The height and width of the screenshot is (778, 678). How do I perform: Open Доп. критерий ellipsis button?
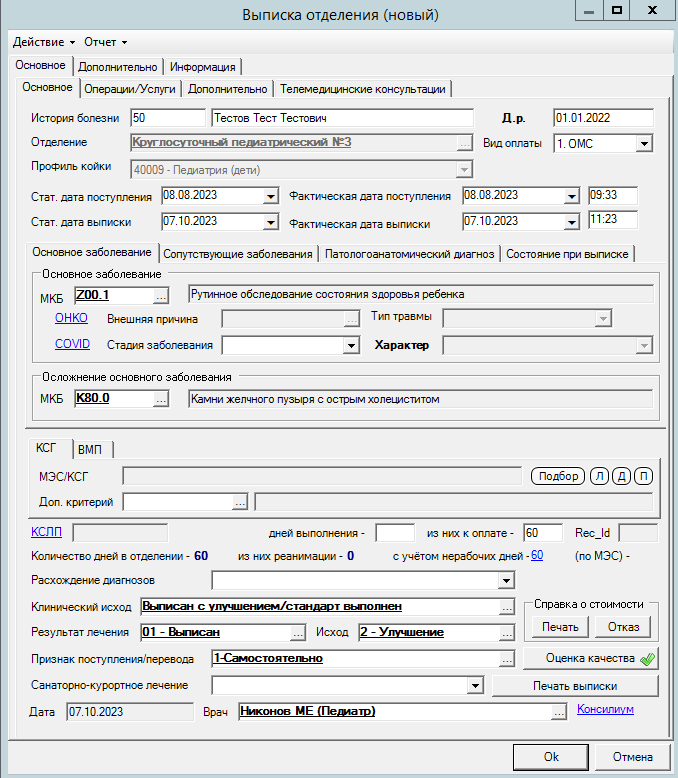click(x=240, y=503)
